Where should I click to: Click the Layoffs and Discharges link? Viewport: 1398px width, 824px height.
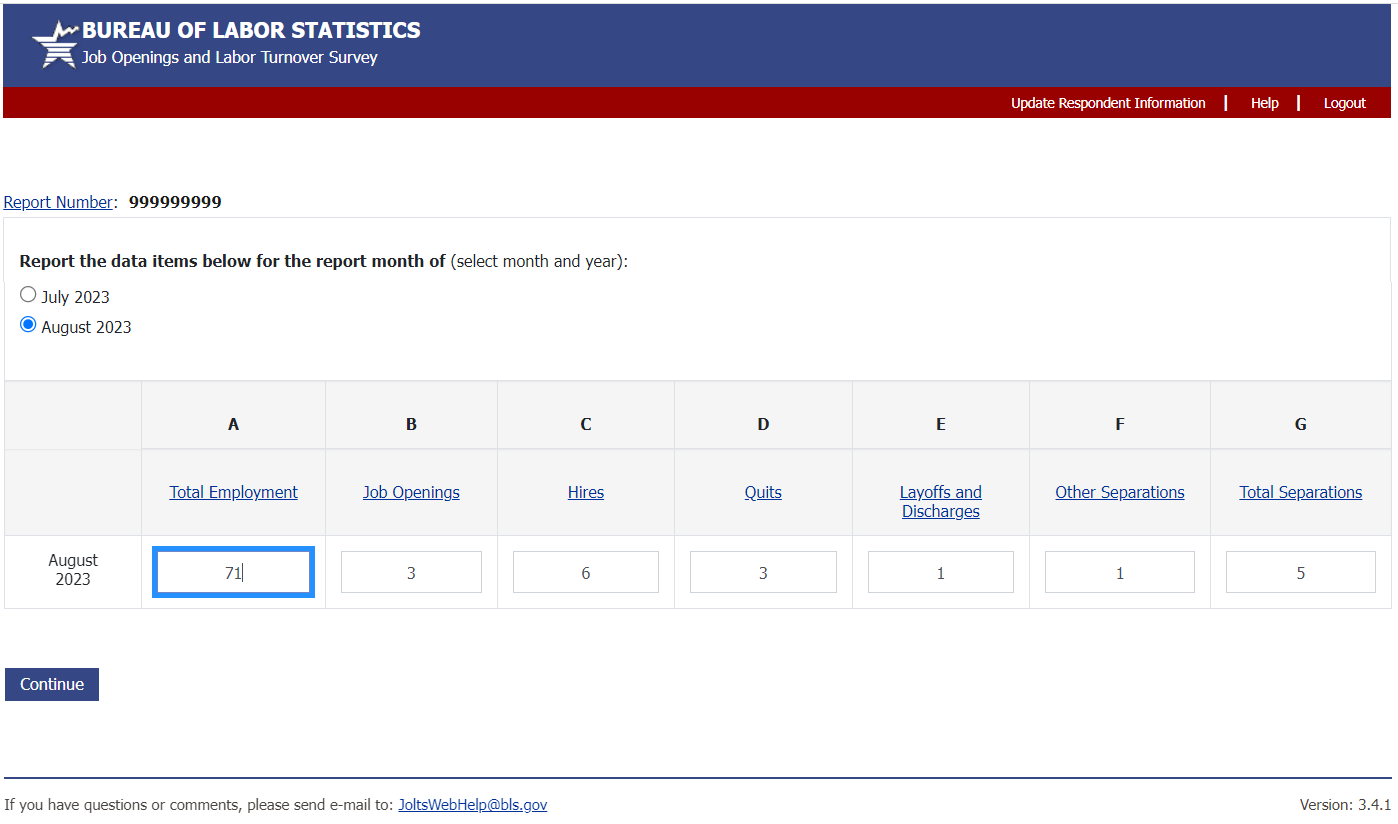[x=940, y=501]
